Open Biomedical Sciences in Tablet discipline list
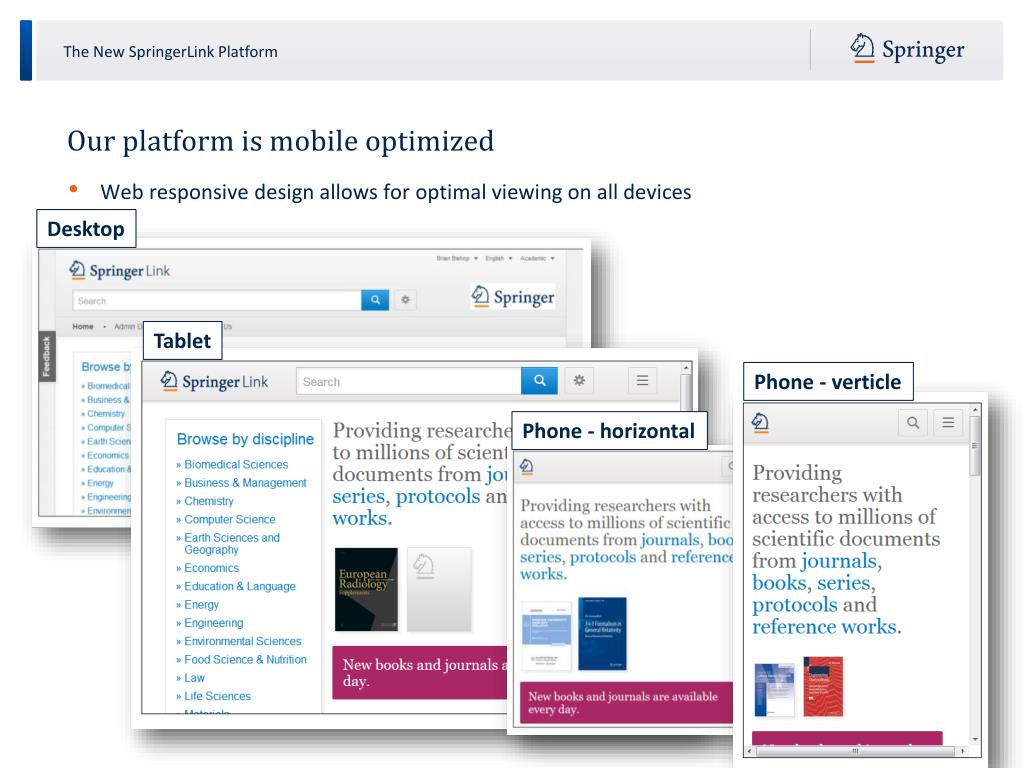Screen dimensions: 1024x768 [236, 464]
